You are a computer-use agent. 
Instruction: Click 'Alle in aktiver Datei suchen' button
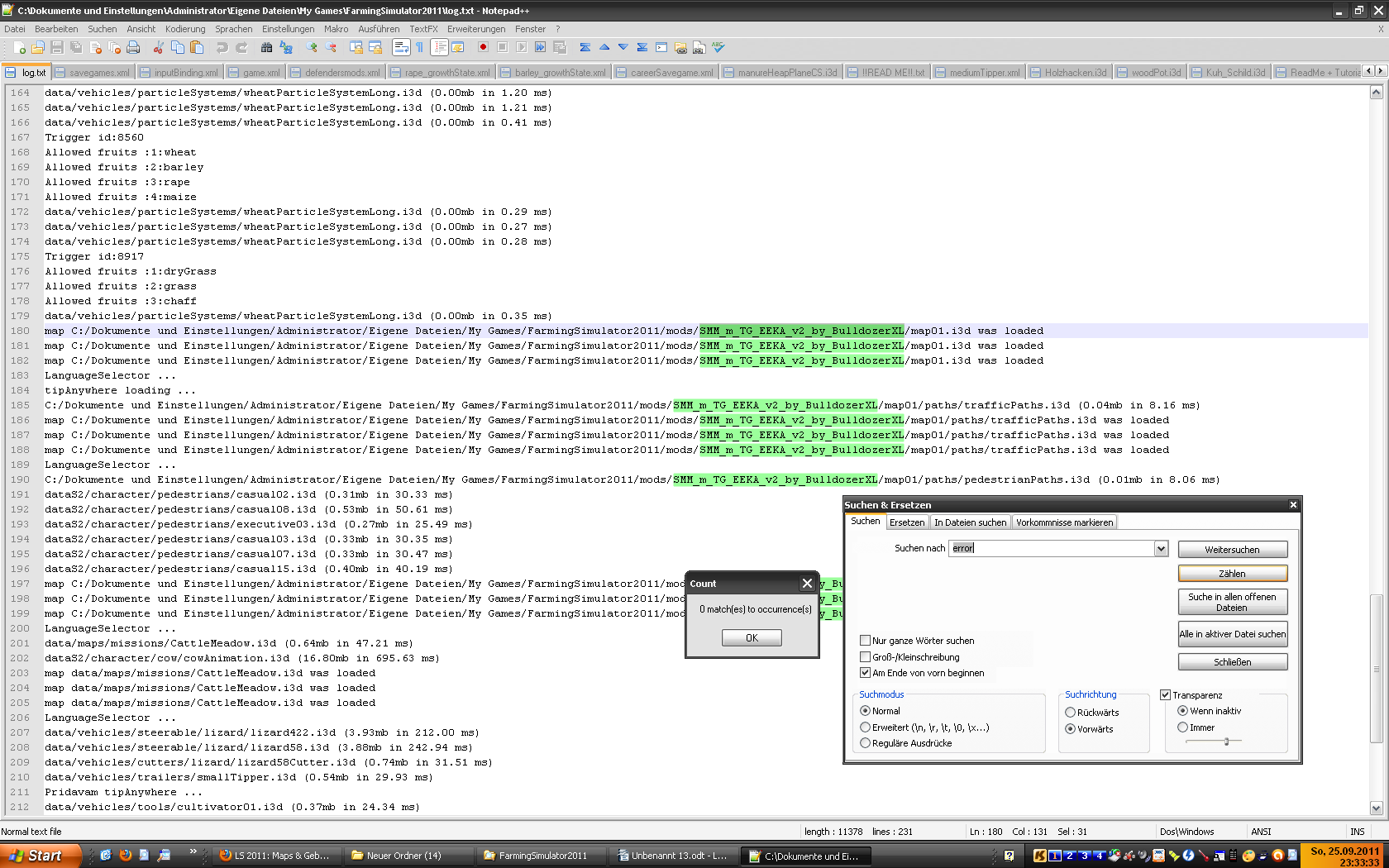tap(1232, 634)
